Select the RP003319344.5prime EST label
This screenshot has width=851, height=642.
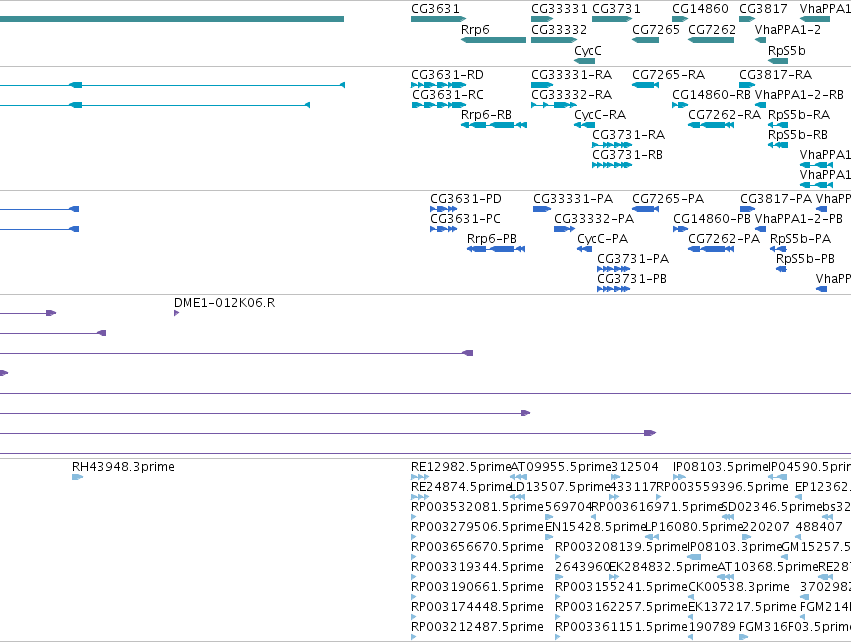[477, 567]
